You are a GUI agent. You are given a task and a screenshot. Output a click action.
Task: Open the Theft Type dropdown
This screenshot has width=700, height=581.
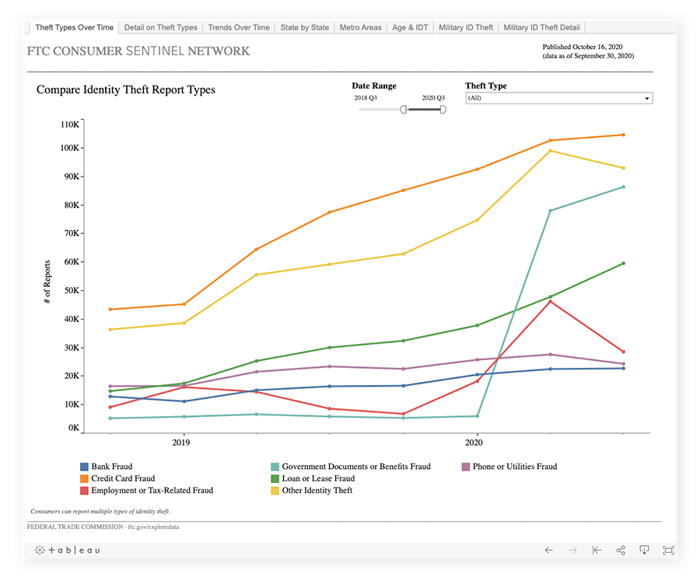pos(558,98)
